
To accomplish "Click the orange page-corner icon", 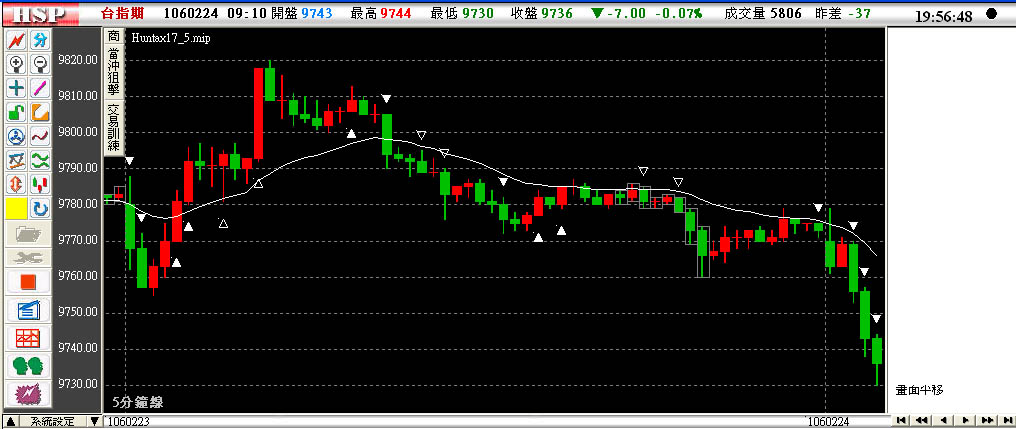I will click(40, 112).
